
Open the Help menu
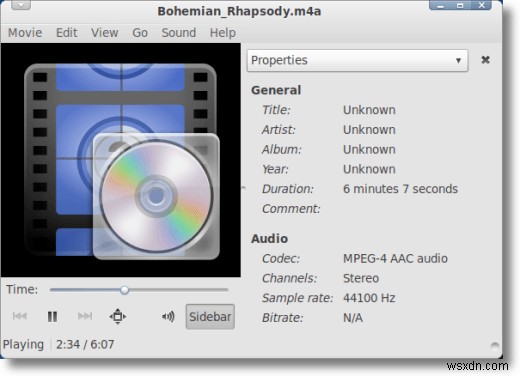(223, 33)
